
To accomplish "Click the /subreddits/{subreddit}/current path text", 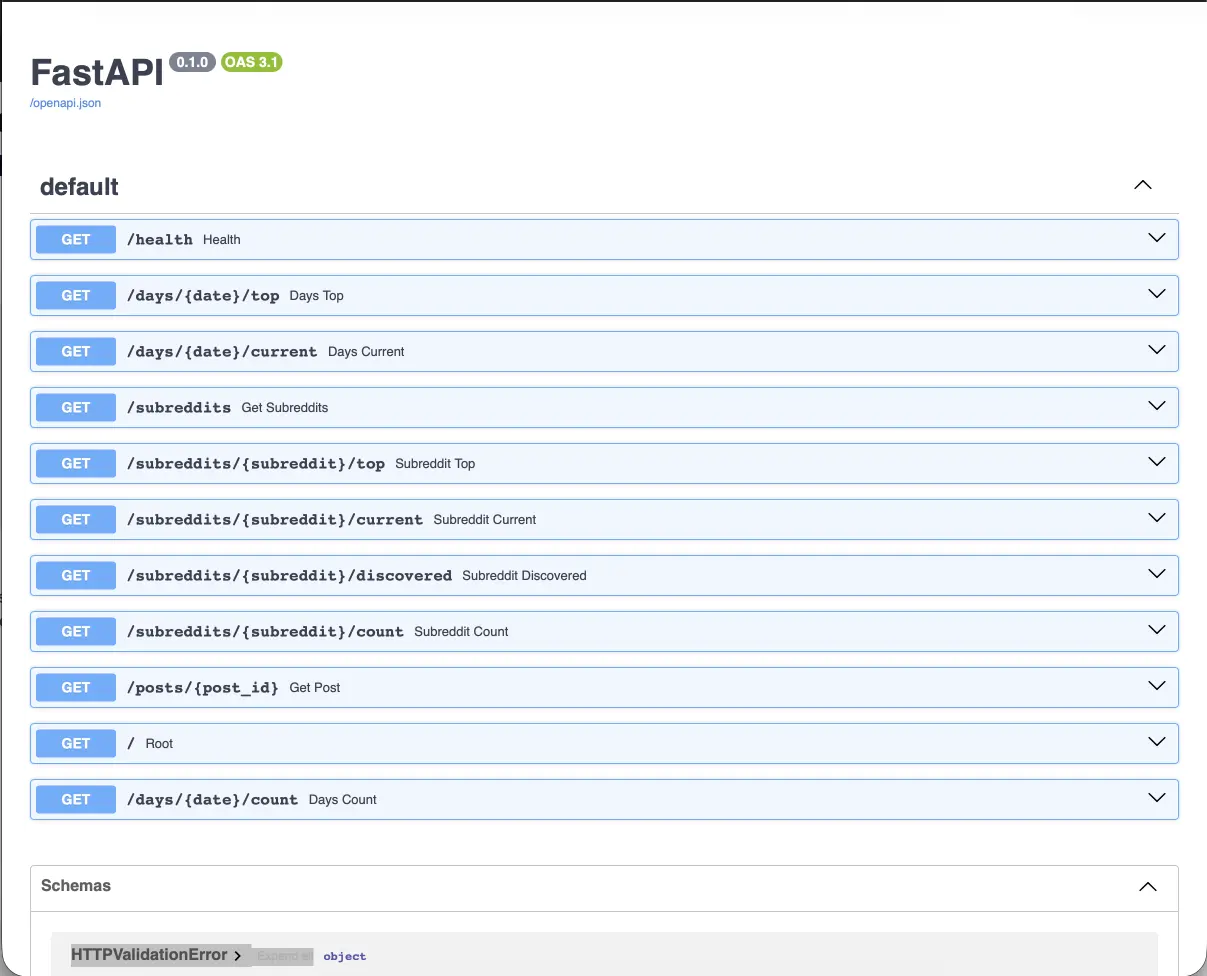I will [275, 519].
